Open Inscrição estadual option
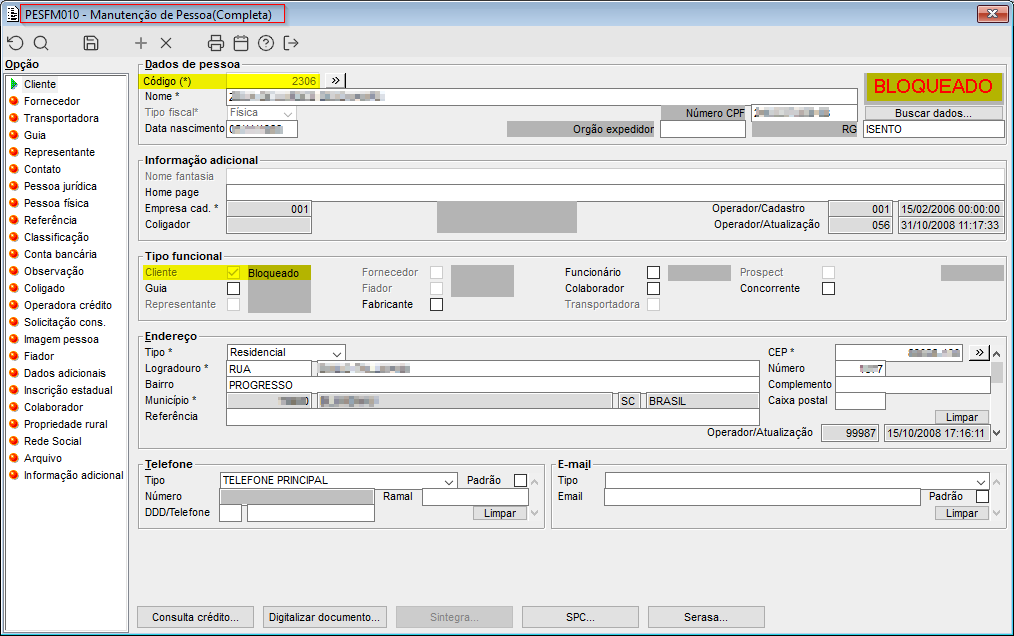Screen dimensions: 1014x636 pyautogui.click(x=68, y=390)
